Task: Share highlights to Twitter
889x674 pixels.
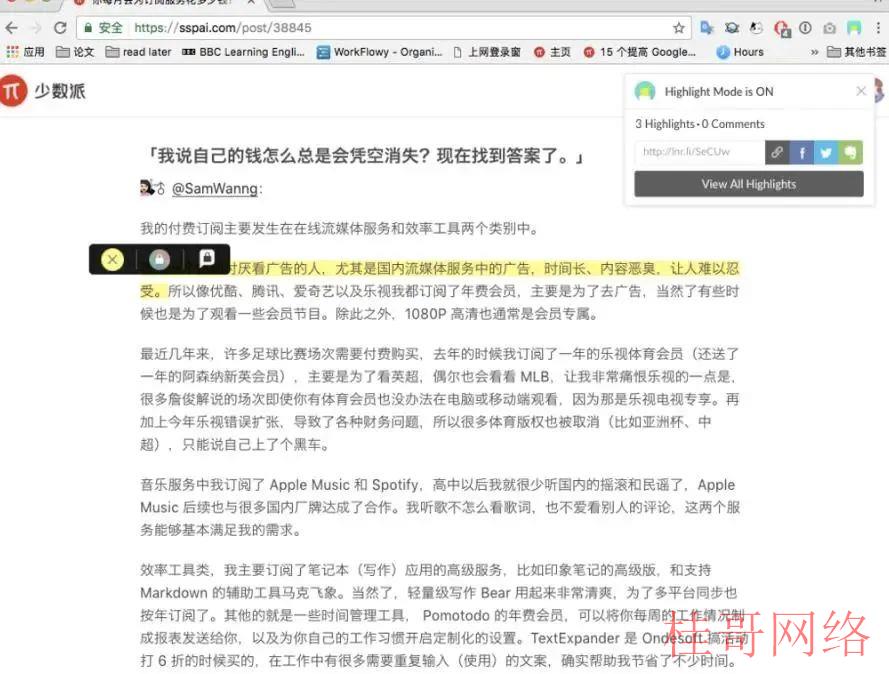Action: [x=826, y=152]
